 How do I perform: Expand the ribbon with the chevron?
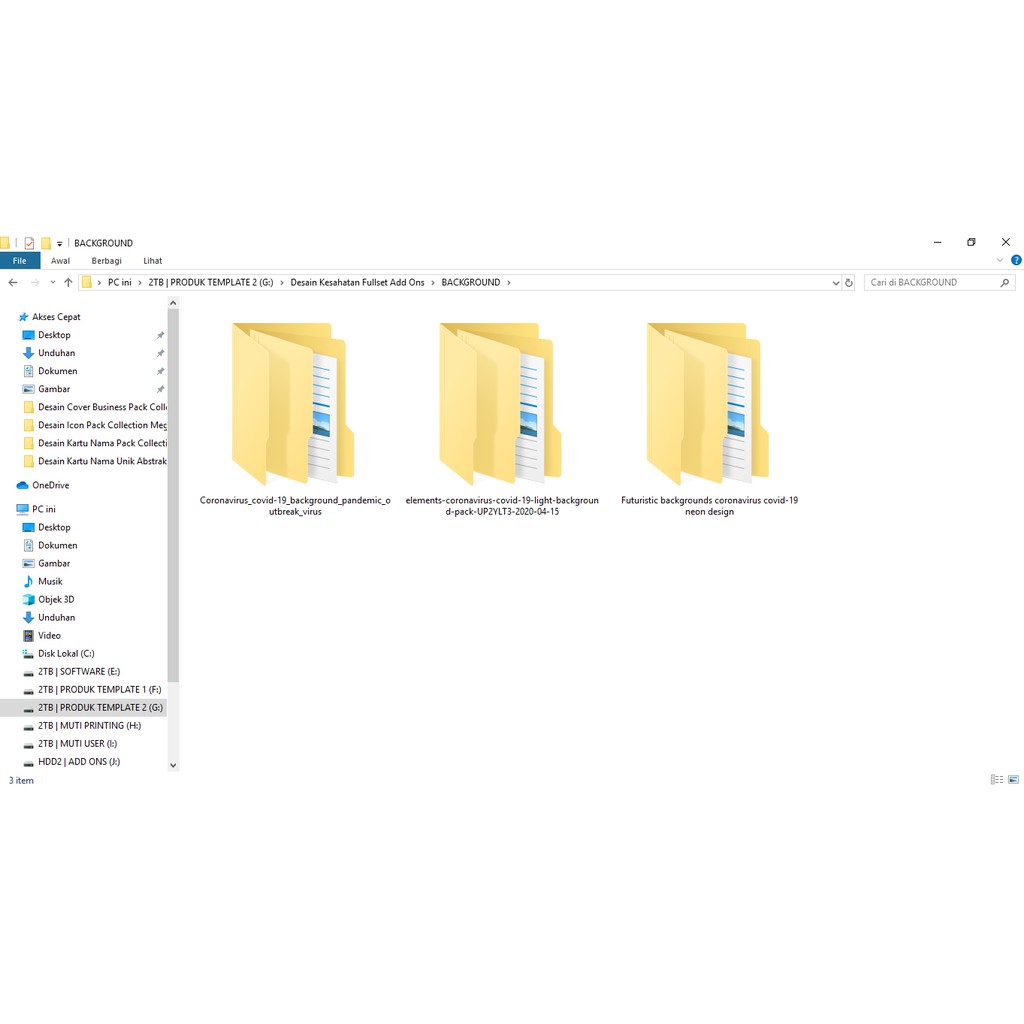pyautogui.click(x=1000, y=261)
